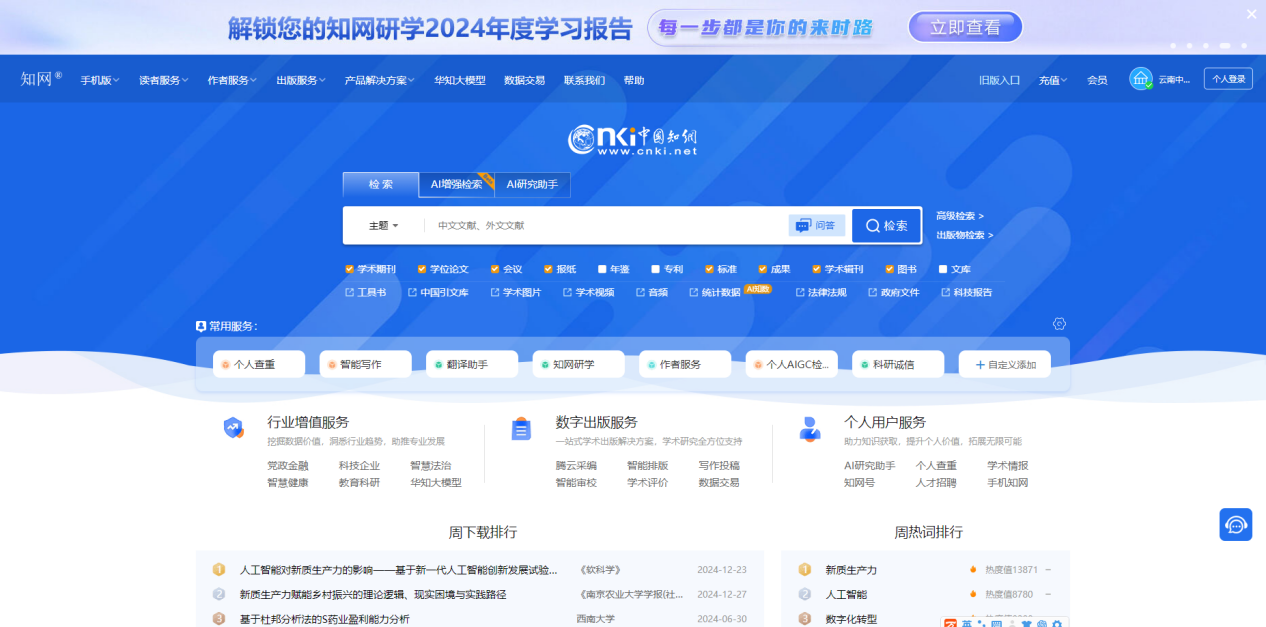Enable the 年鉴 checkbox
The image size is (1266, 627).
coord(602,269)
